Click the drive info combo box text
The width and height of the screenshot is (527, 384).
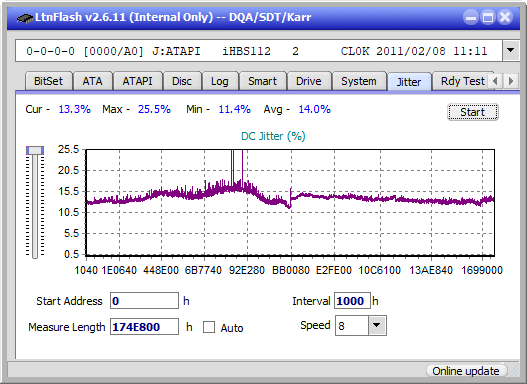257,51
